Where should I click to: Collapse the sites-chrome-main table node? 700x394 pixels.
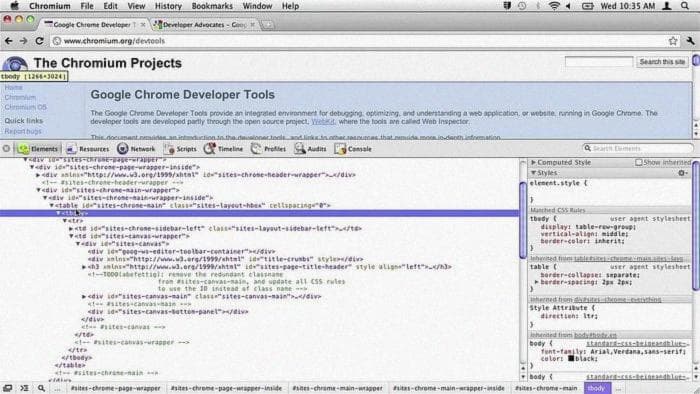pyautogui.click(x=52, y=206)
